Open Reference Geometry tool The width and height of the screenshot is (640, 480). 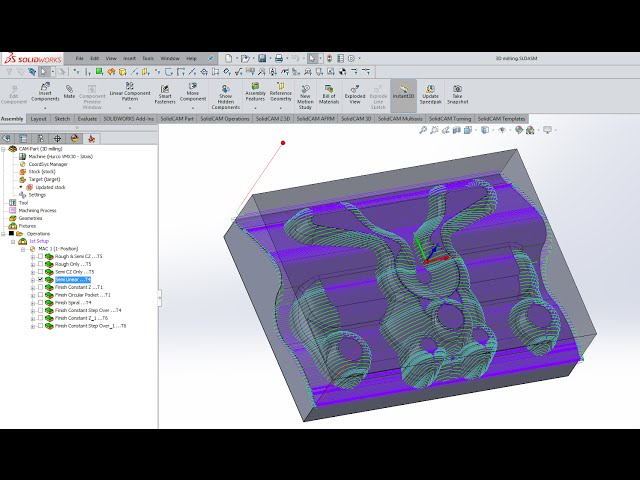(x=280, y=91)
